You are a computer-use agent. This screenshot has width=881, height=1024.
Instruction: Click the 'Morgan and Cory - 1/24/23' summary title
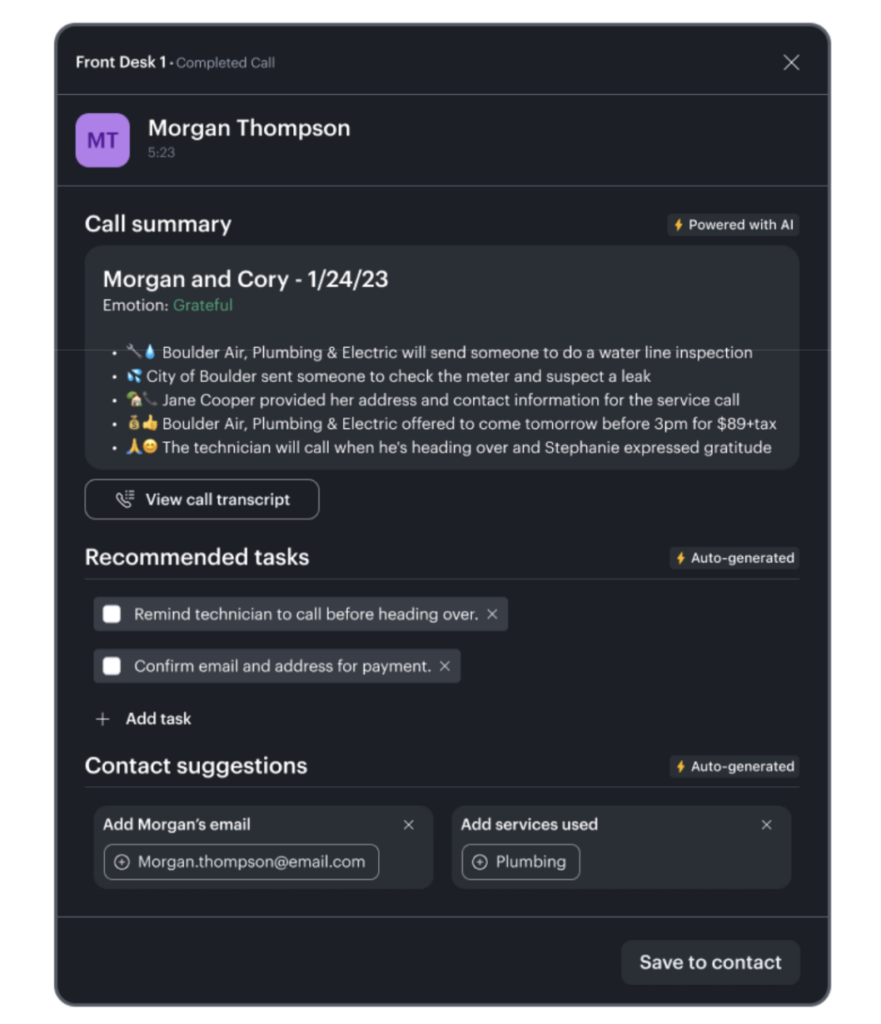pos(245,280)
